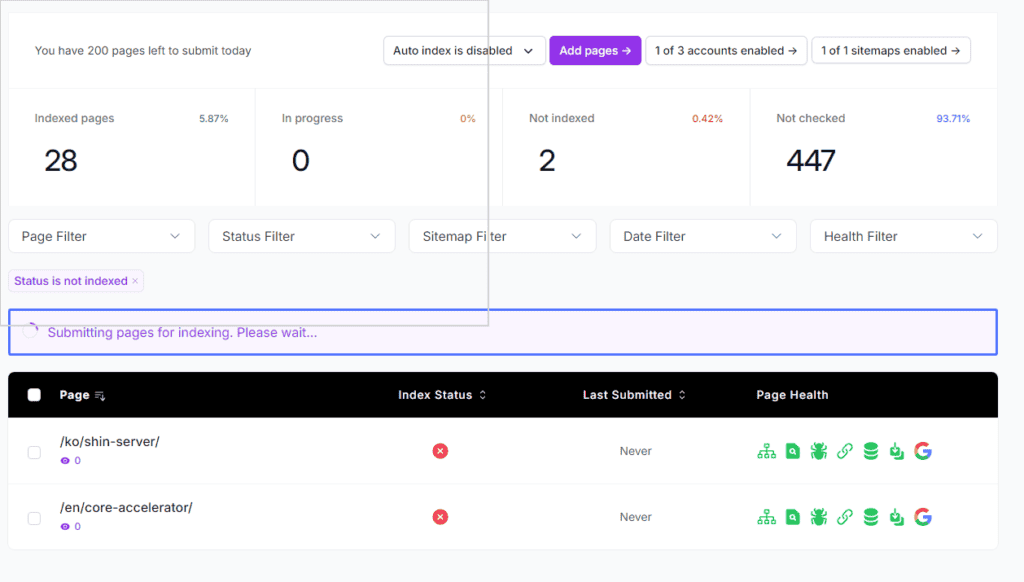Click Google icon for /ko/shin-server/
Image resolution: width=1024 pixels, height=582 pixels.
(923, 451)
